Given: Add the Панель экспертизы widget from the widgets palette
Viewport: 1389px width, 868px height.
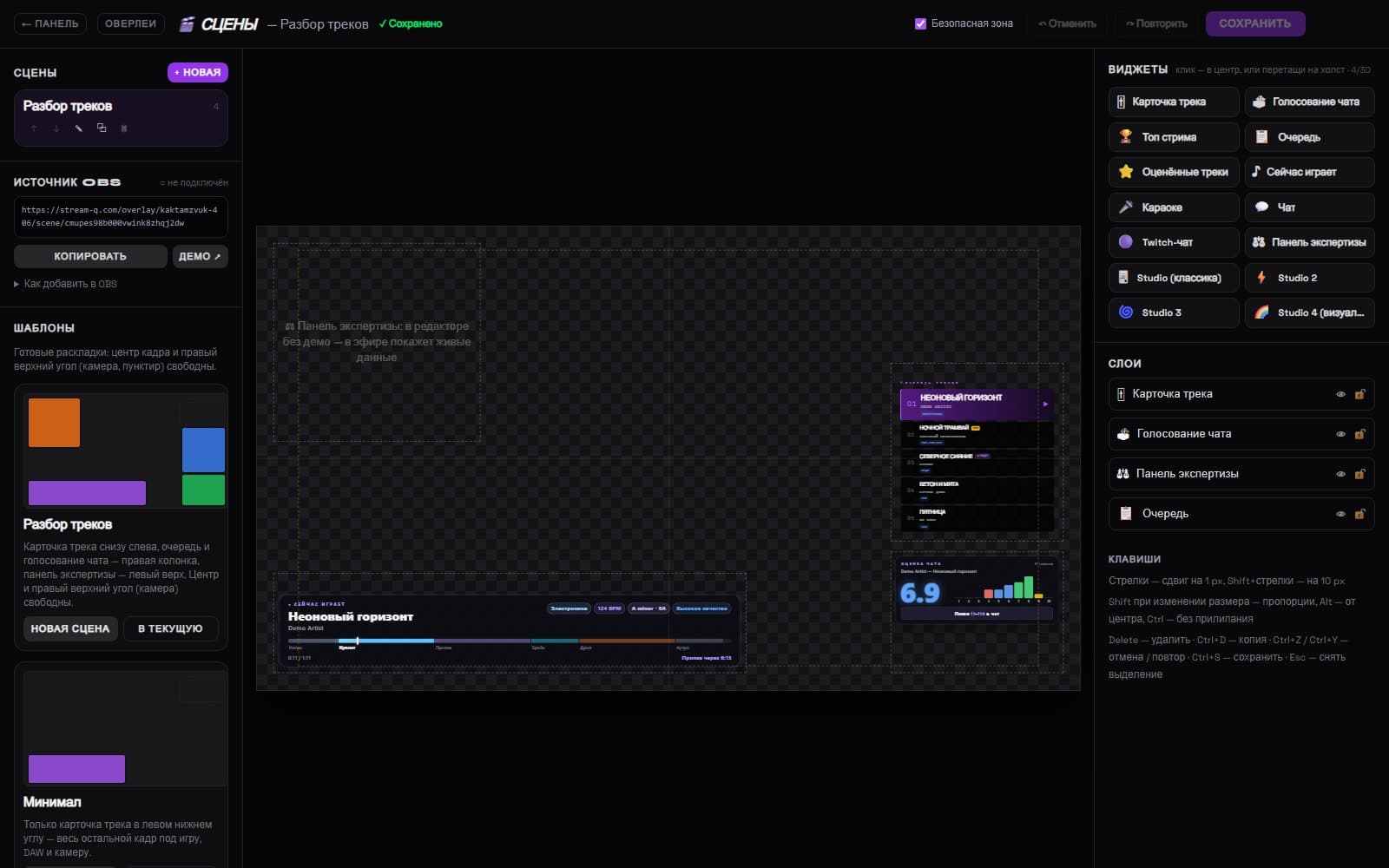Looking at the screenshot, I should 1309,242.
